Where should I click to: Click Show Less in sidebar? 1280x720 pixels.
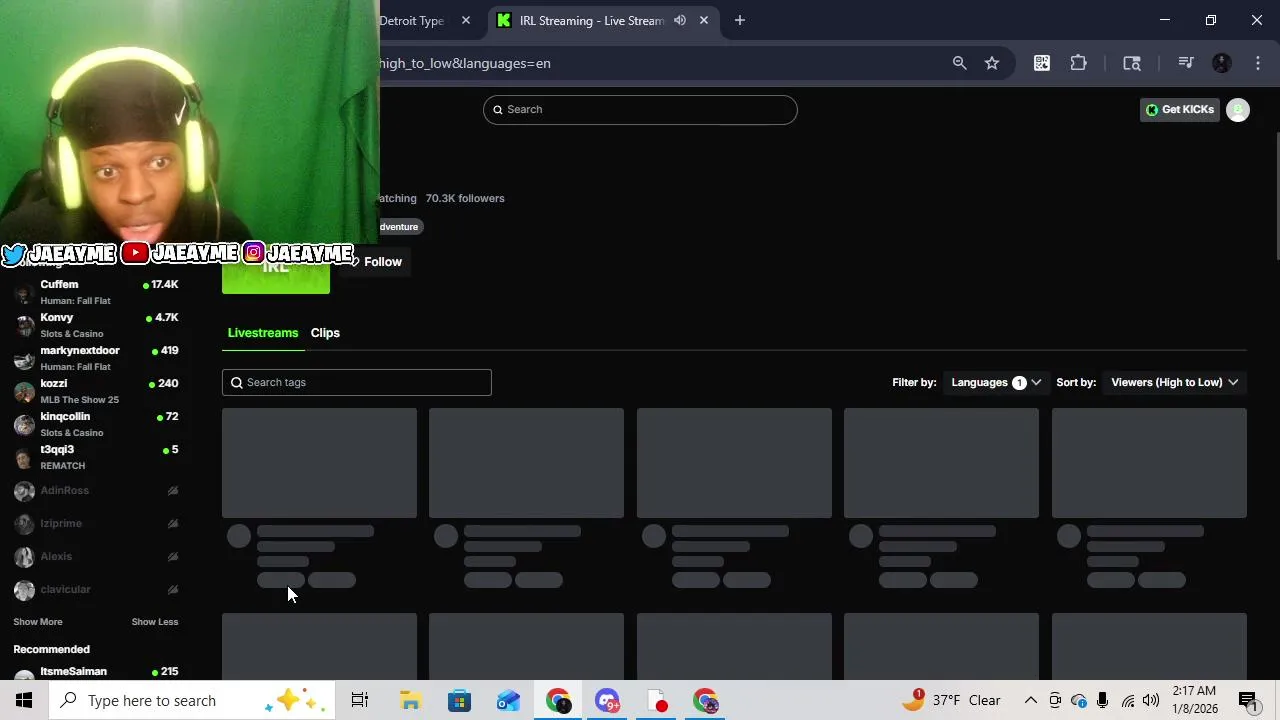(x=155, y=622)
